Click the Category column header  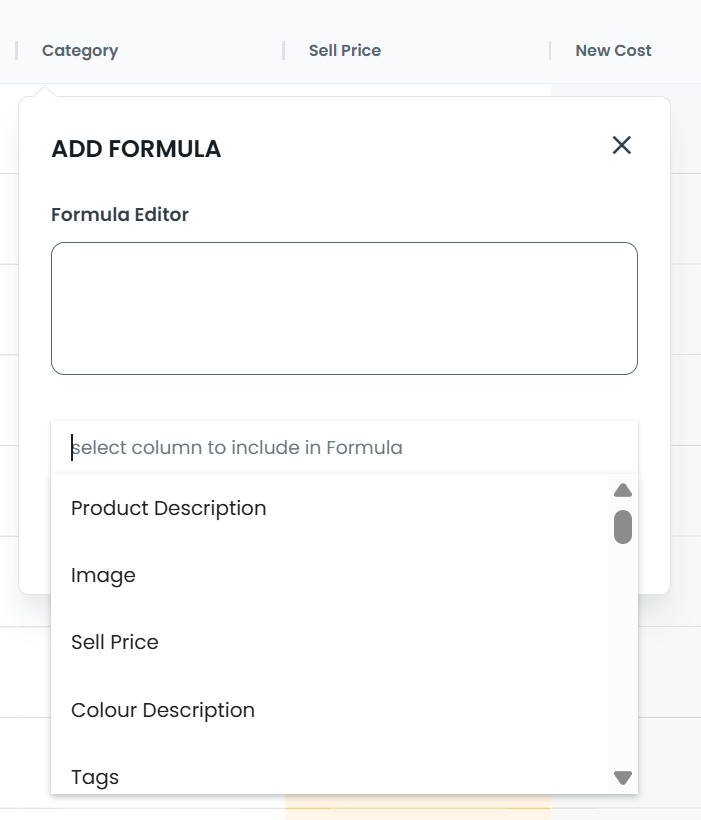79,50
